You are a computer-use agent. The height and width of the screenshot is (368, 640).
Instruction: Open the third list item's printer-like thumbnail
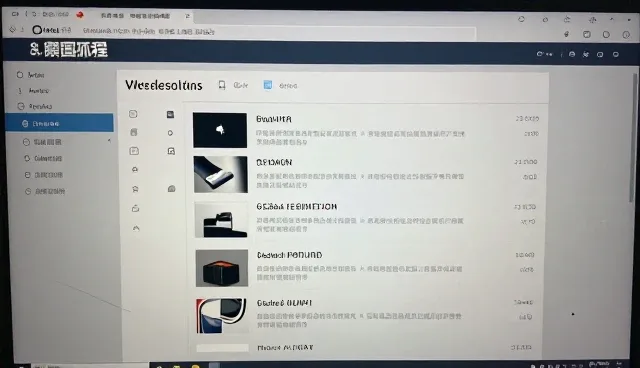(x=221, y=220)
